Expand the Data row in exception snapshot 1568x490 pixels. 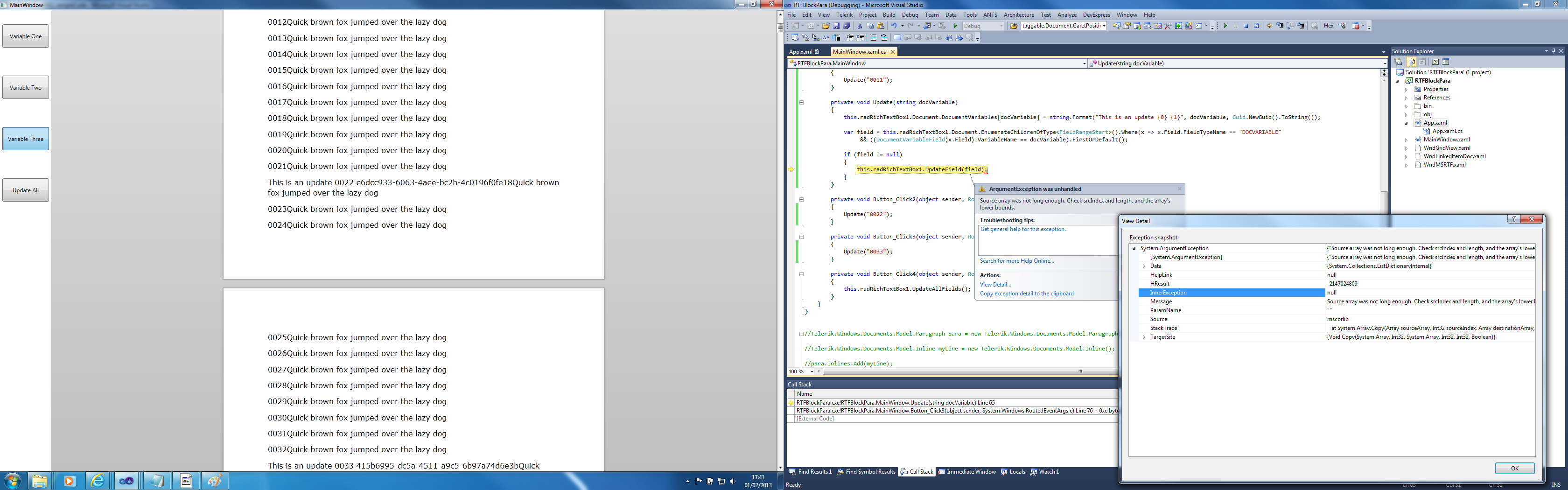(1144, 266)
